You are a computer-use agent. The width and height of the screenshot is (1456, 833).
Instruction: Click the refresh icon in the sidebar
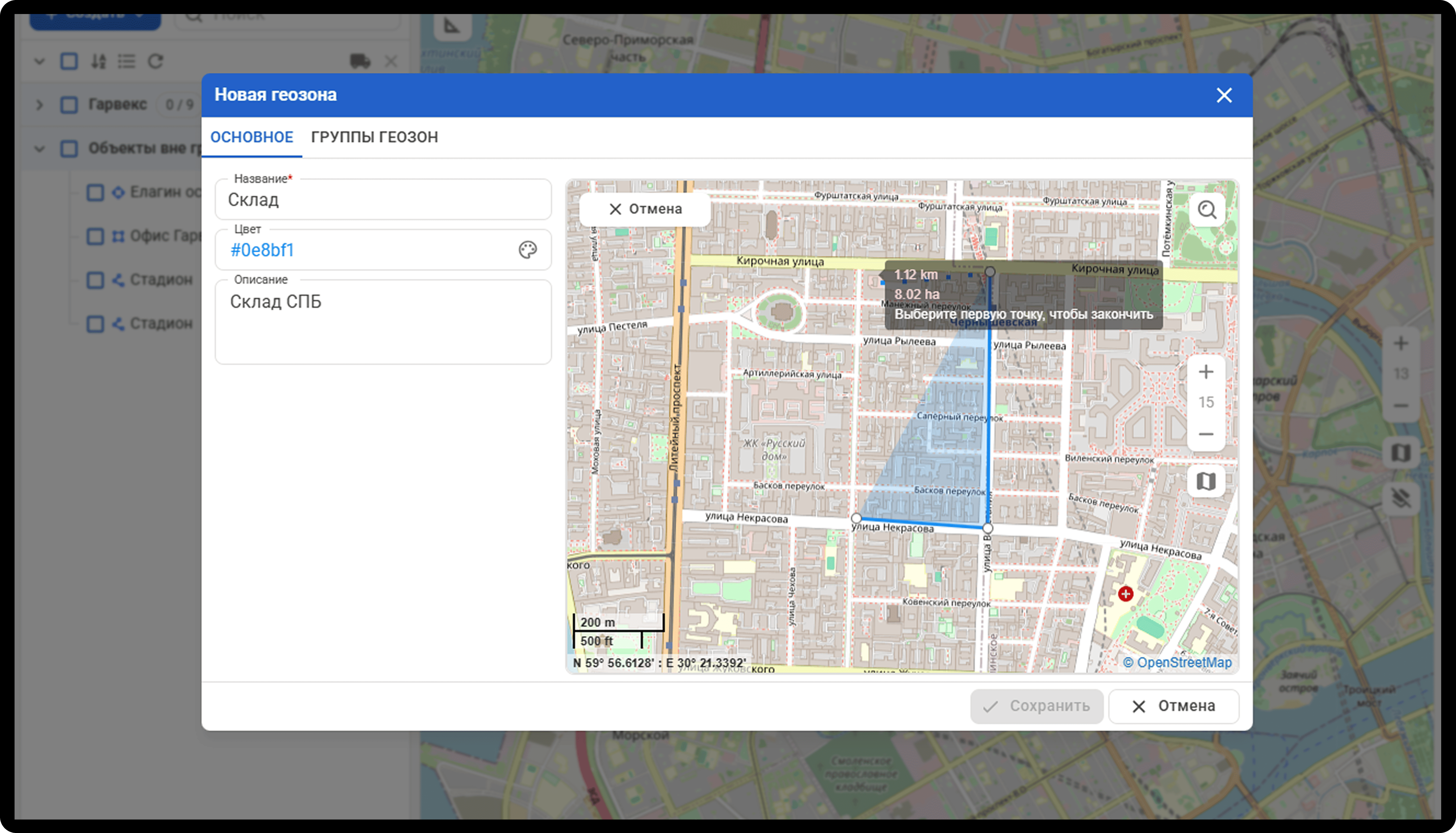[x=155, y=61]
